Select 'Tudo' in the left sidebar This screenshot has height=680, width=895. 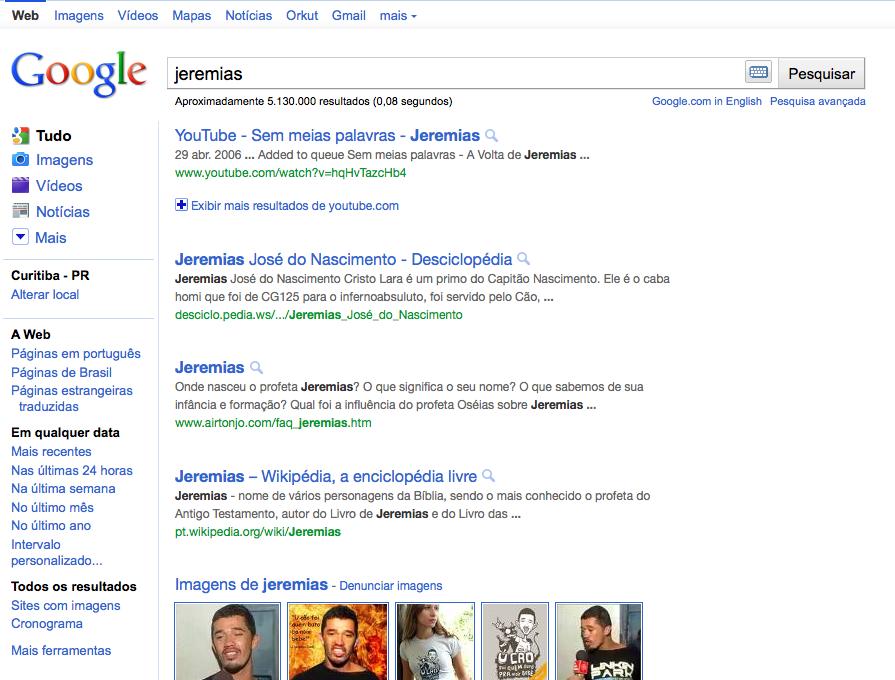[x=54, y=136]
